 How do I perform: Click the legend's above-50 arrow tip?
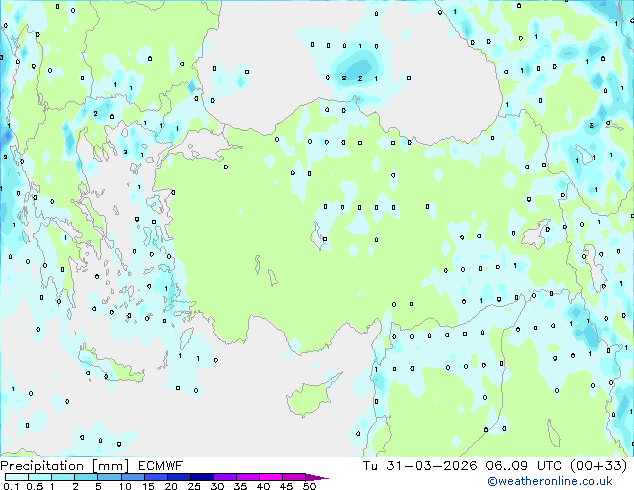pyautogui.click(x=317, y=477)
